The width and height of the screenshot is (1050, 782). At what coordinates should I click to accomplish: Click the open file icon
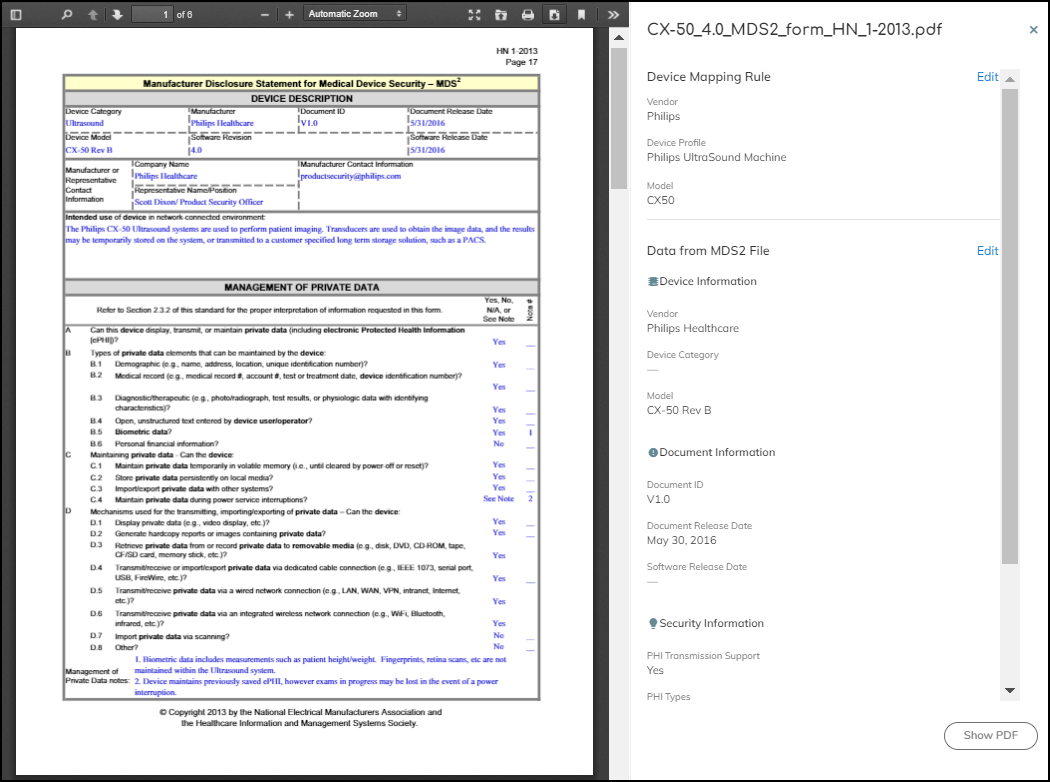click(x=501, y=14)
